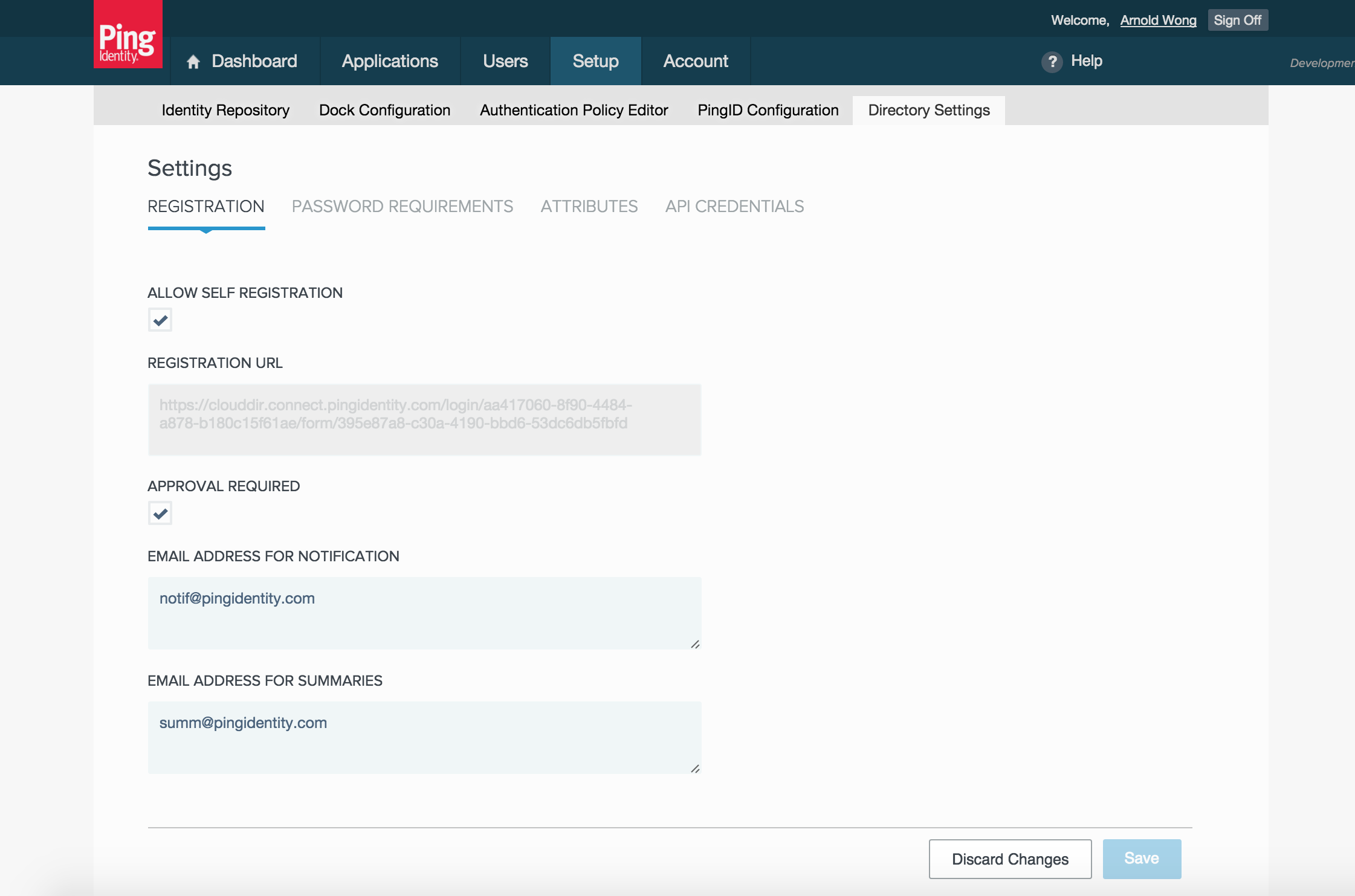The height and width of the screenshot is (896, 1355).
Task: Open the Applications menu
Action: pos(390,61)
